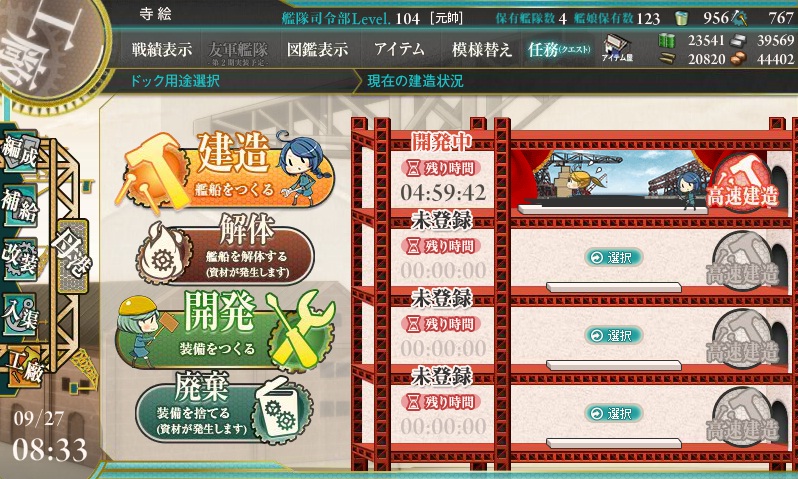Open the 建造 ship construction button
798x479 pixels.
point(225,170)
